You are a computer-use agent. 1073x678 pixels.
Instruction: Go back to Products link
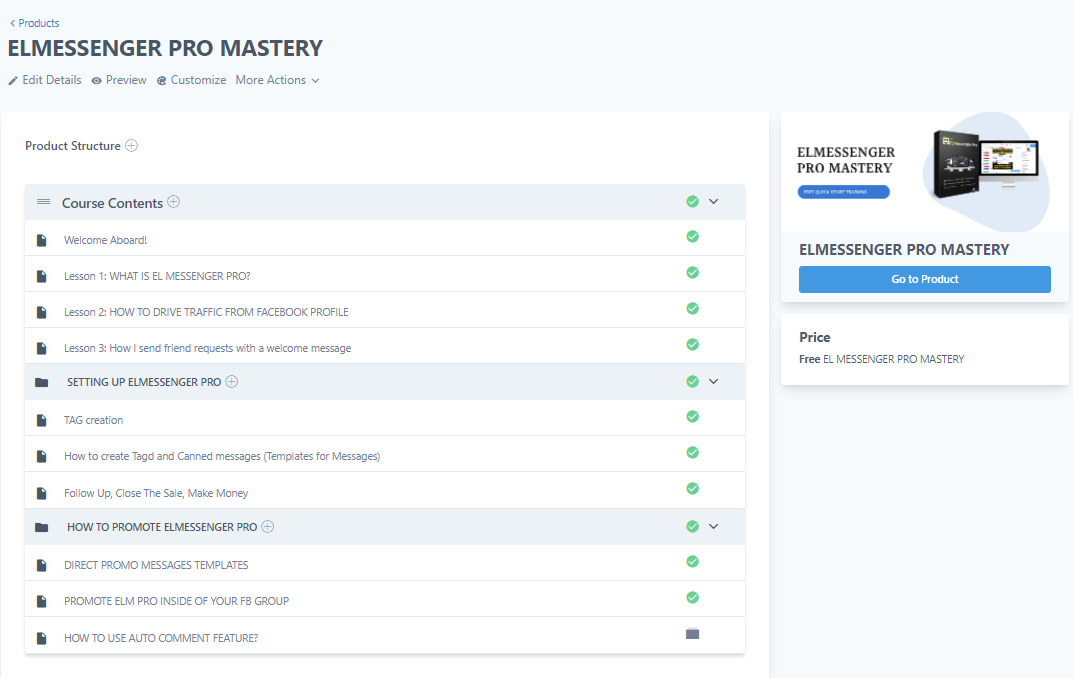[x=34, y=23]
